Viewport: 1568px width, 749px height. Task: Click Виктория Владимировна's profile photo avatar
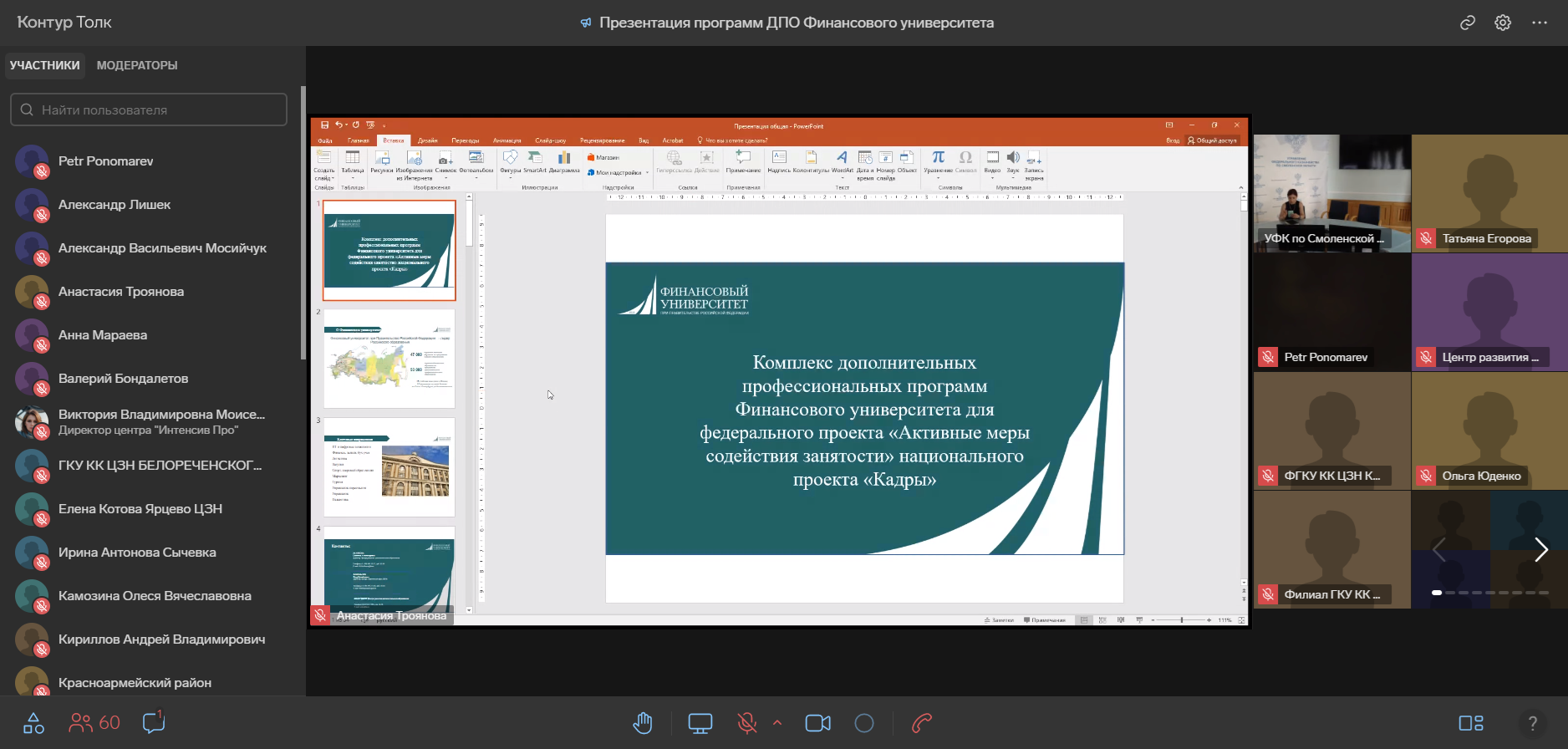(32, 422)
